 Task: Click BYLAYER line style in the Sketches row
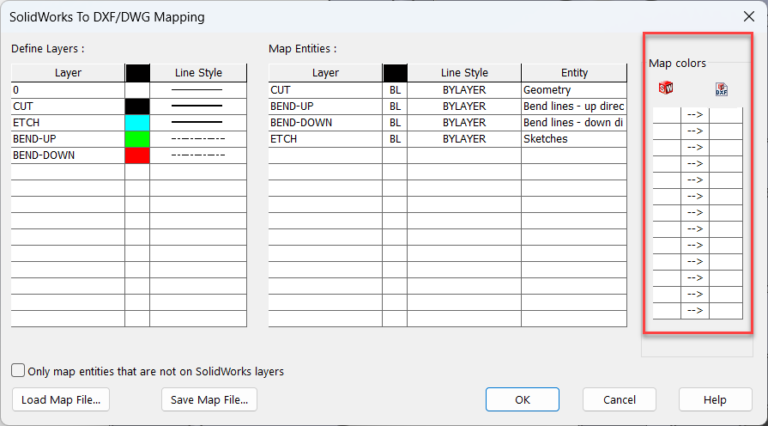[x=464, y=139]
